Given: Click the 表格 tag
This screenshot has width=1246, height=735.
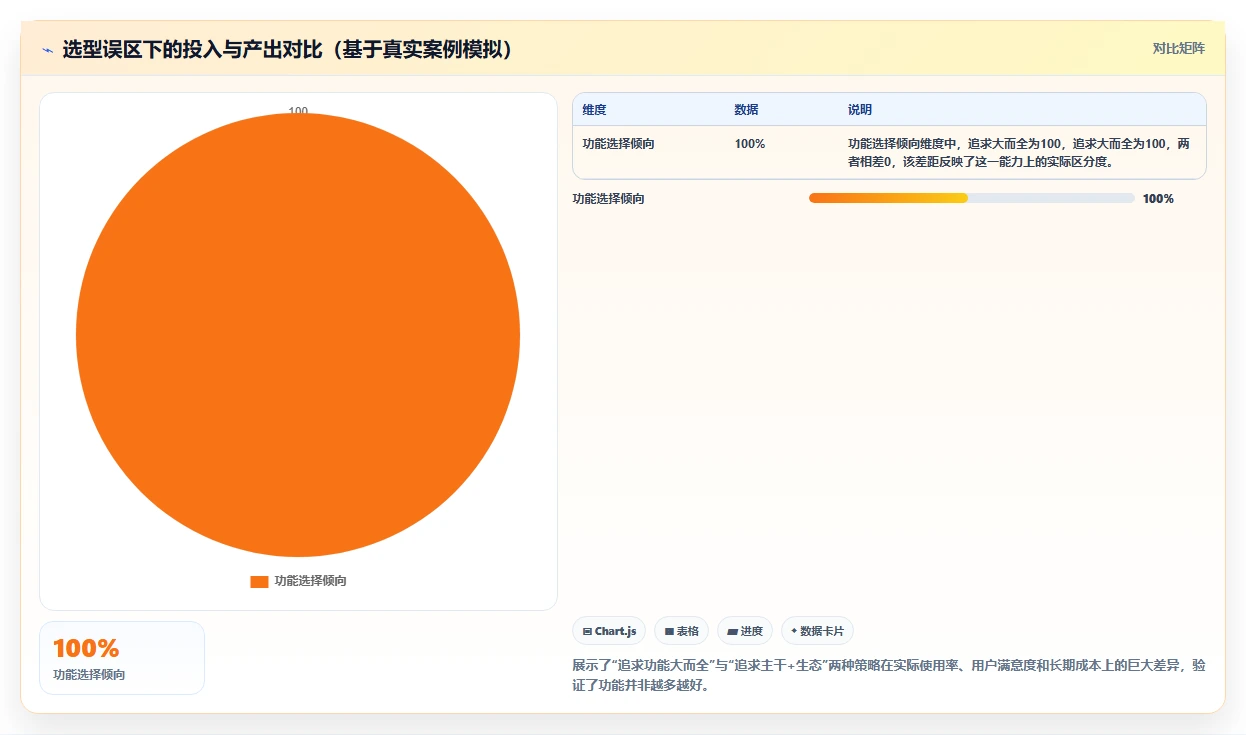Looking at the screenshot, I should point(681,631).
